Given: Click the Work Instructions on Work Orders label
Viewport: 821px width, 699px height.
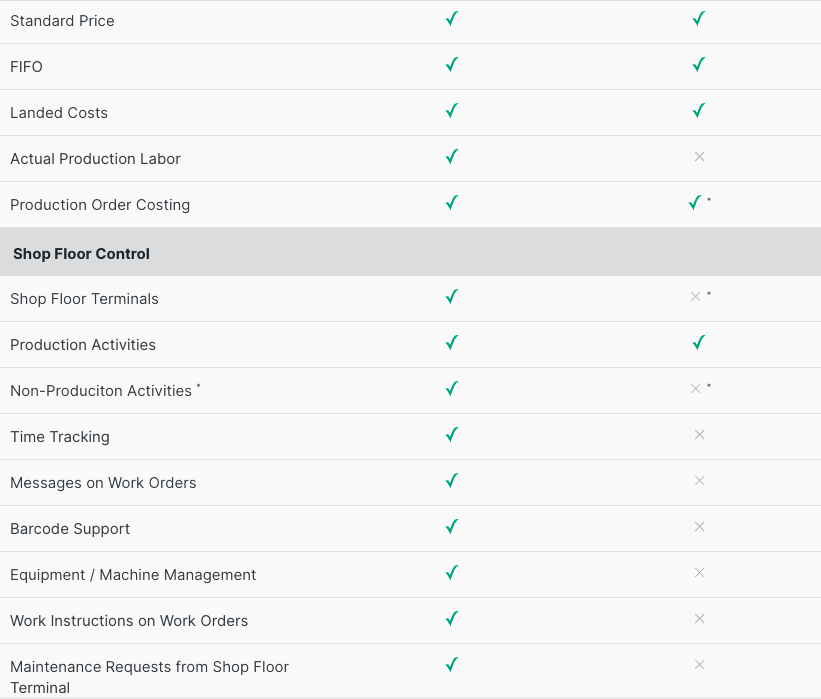Looking at the screenshot, I should (129, 620).
